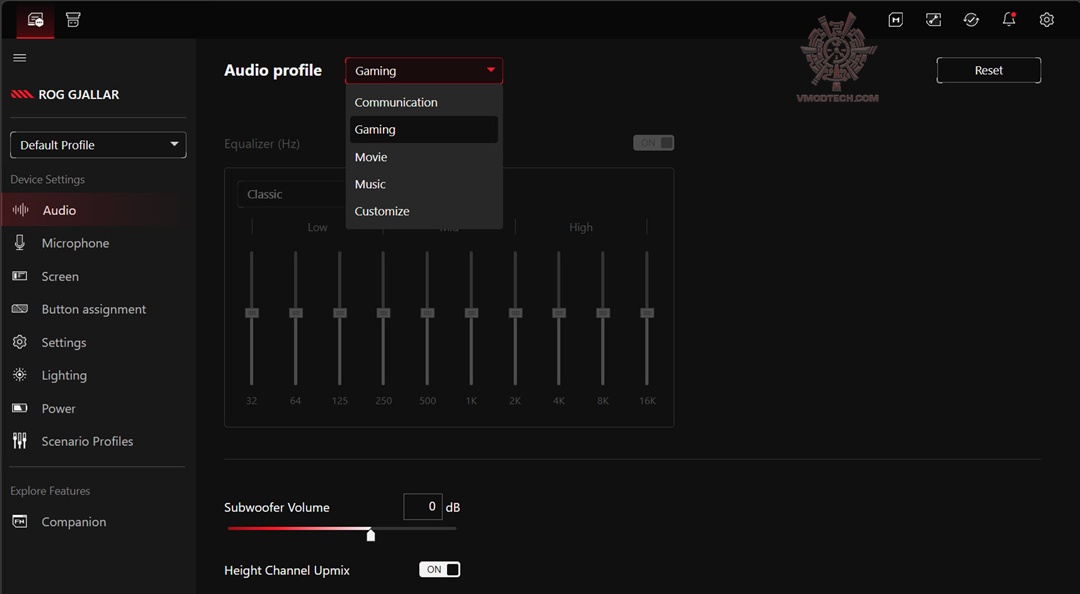This screenshot has height=594, width=1080.
Task: Click the Reset button
Action: click(988, 70)
